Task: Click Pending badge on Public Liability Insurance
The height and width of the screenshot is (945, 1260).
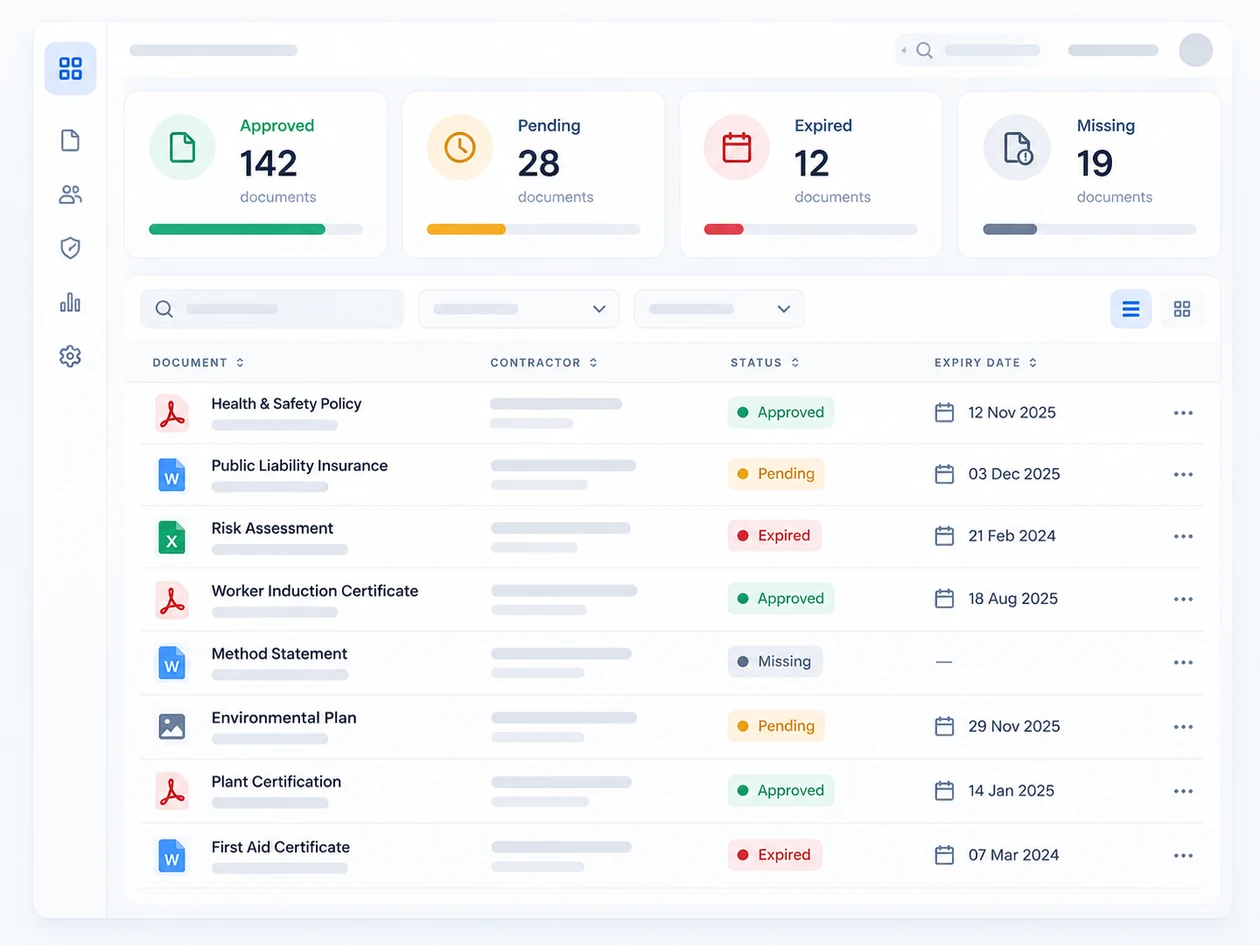Action: [776, 474]
